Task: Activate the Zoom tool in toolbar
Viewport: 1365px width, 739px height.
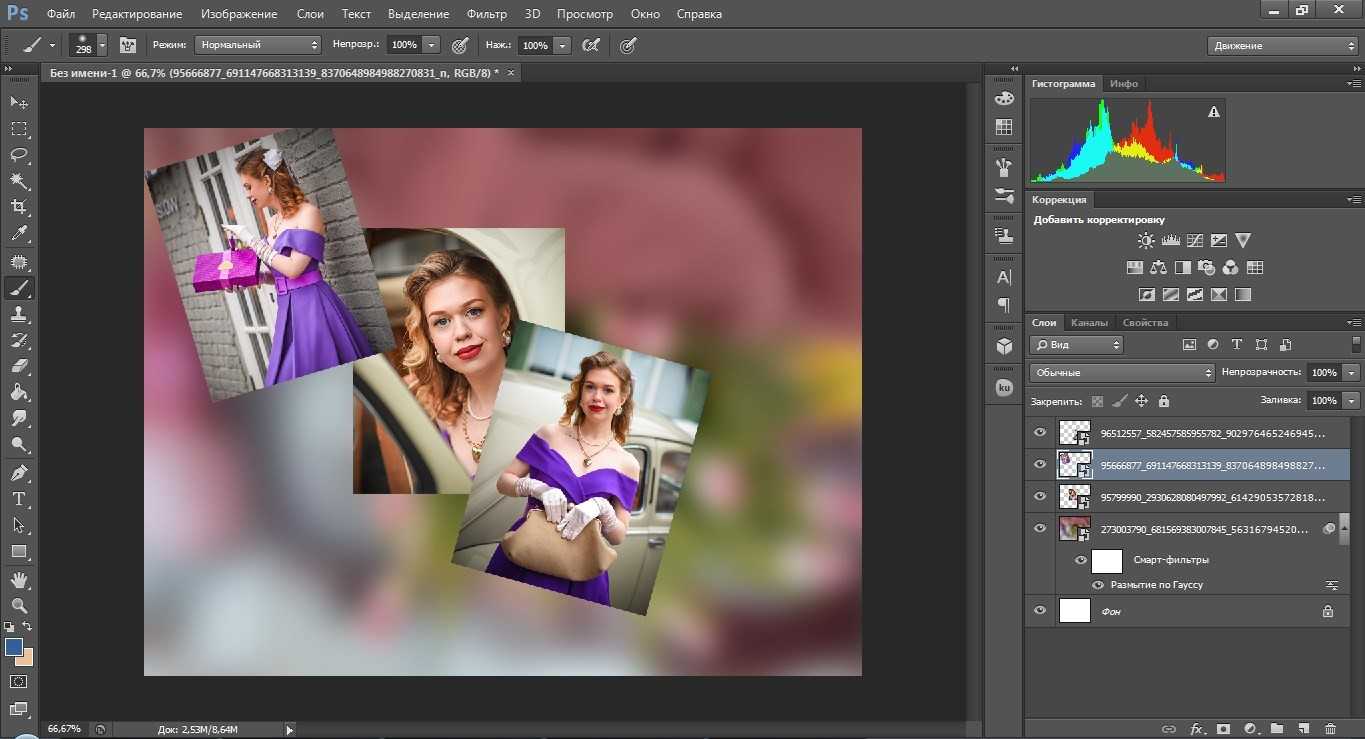Action: click(19, 605)
